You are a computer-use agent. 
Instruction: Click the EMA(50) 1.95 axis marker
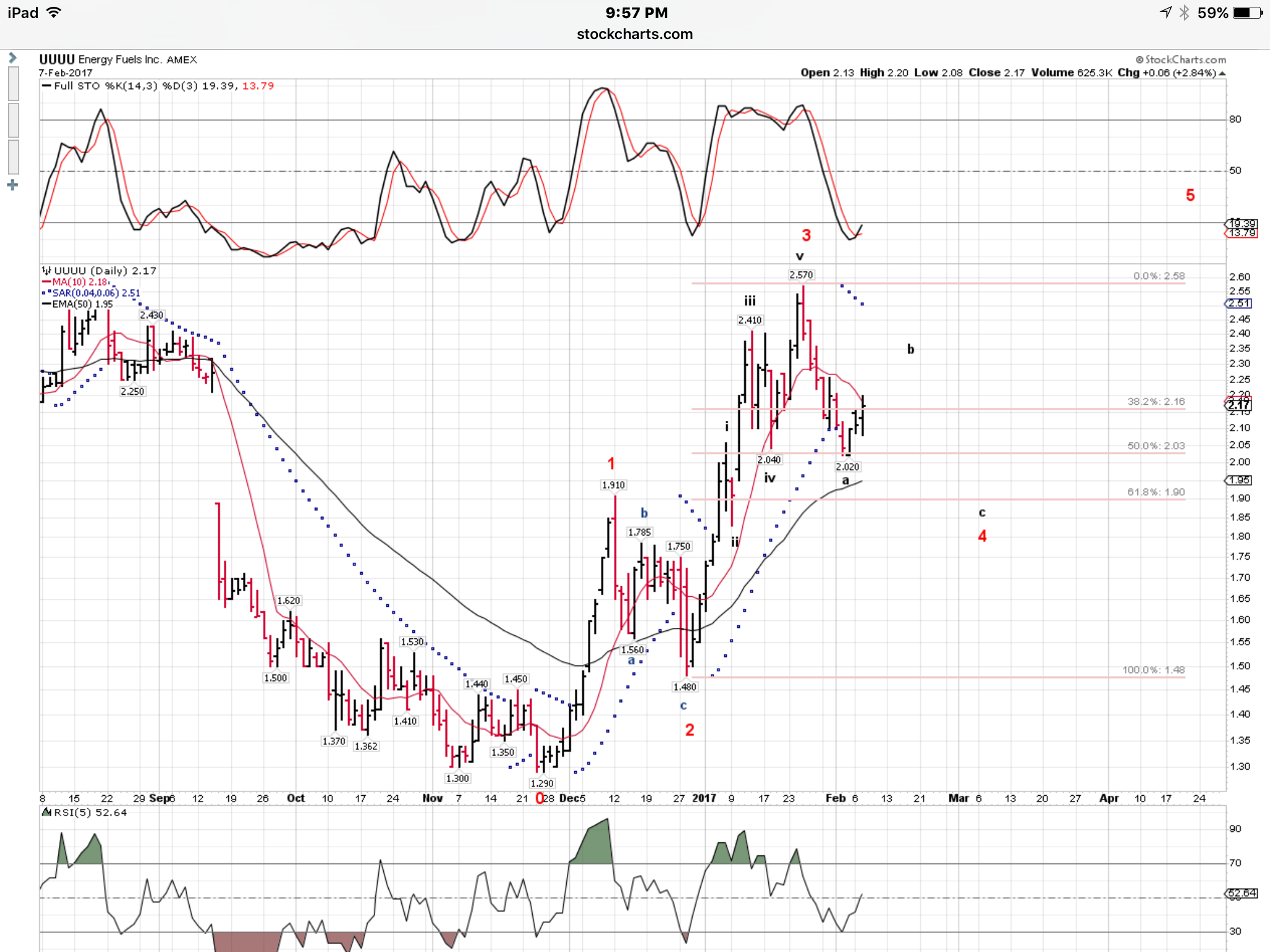(1239, 480)
